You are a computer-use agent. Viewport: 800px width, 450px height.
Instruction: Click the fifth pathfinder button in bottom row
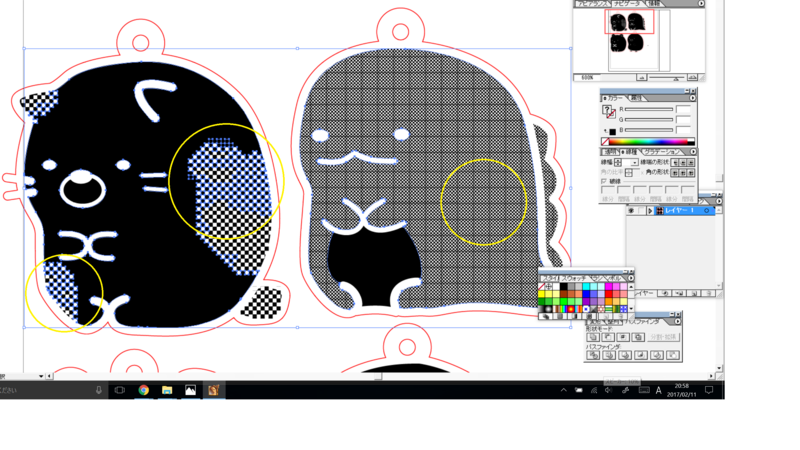pos(657,355)
